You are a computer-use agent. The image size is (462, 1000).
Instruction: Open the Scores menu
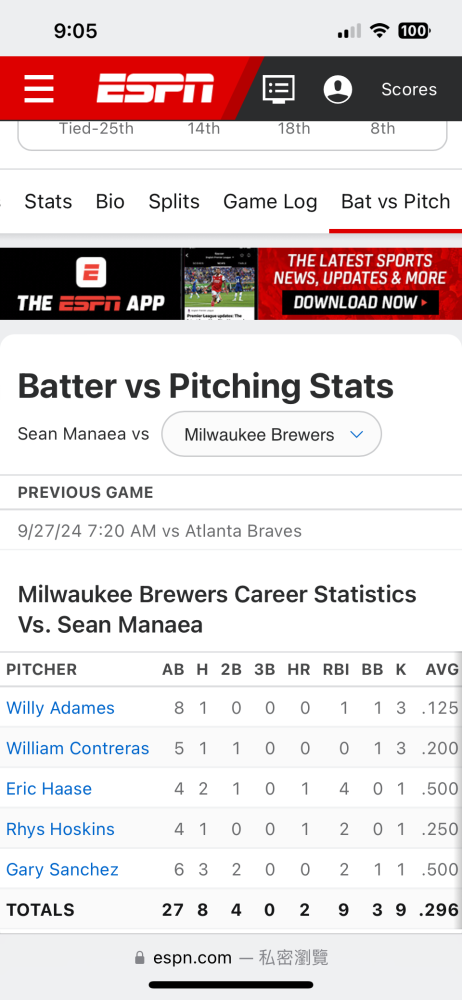coord(409,89)
